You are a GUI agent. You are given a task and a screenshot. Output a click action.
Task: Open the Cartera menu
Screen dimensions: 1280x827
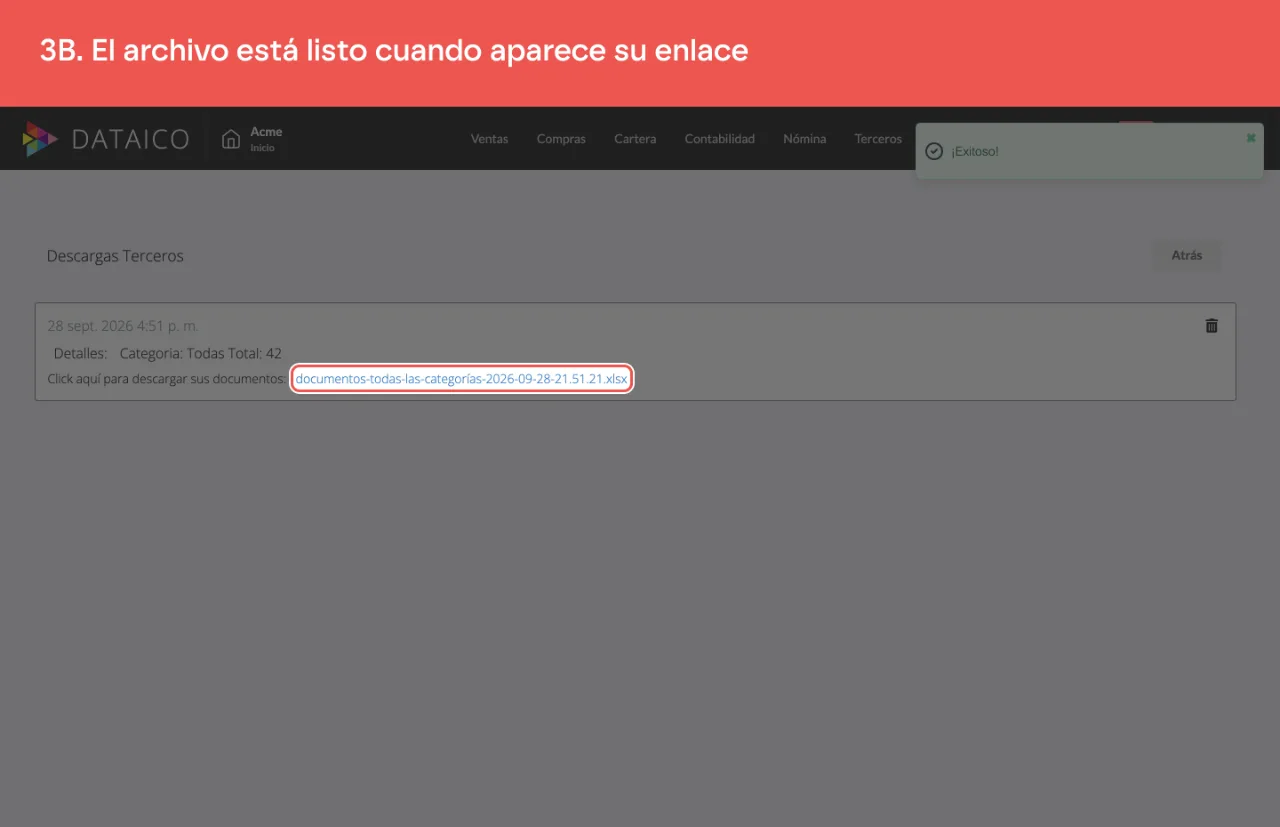click(635, 139)
